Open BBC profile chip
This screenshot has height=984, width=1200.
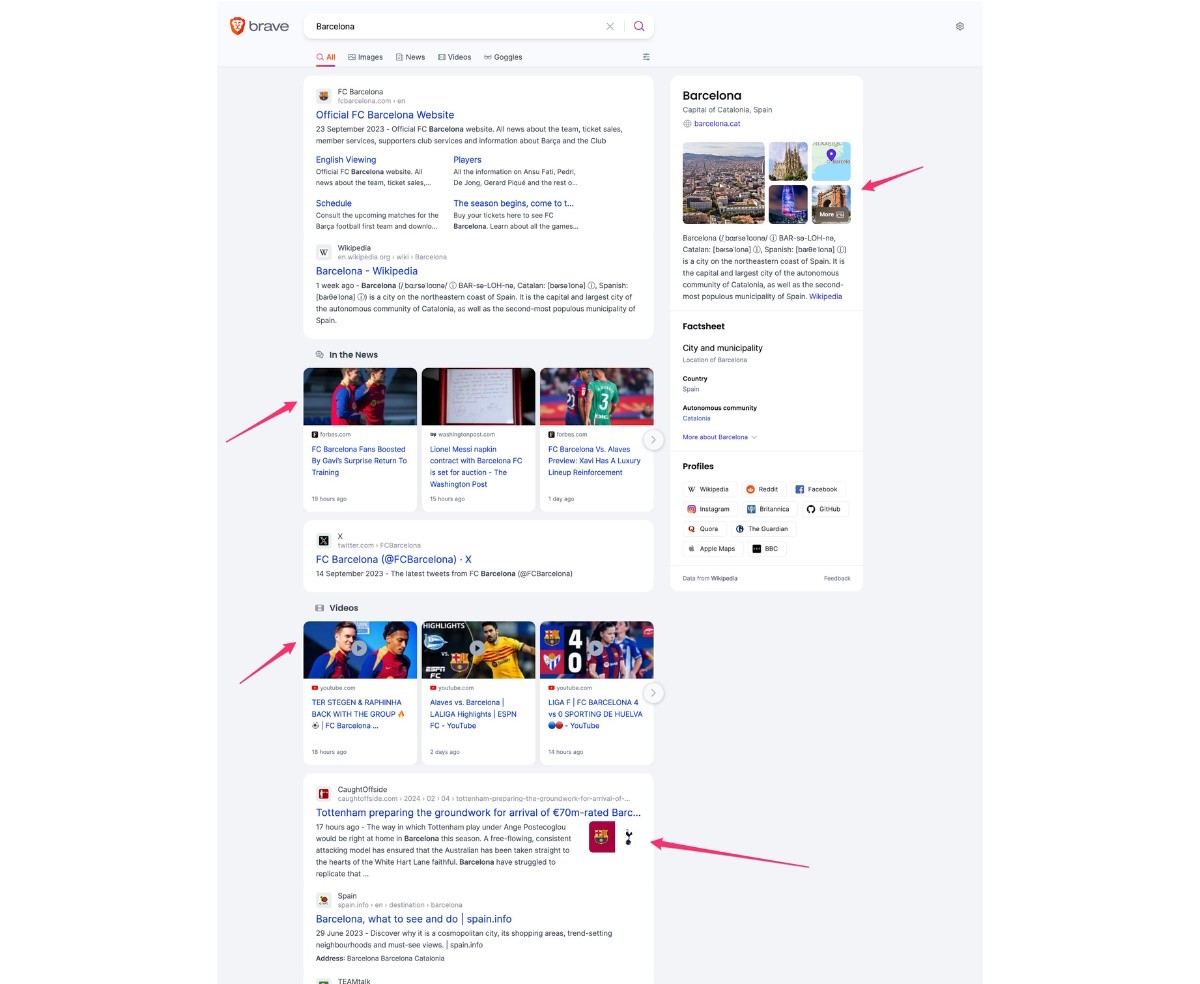767,549
